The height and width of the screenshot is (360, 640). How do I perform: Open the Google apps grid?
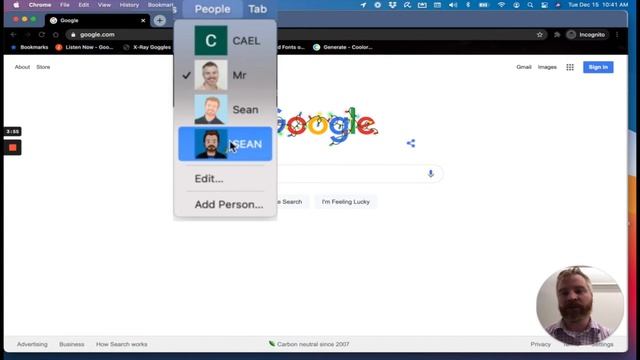(x=570, y=67)
